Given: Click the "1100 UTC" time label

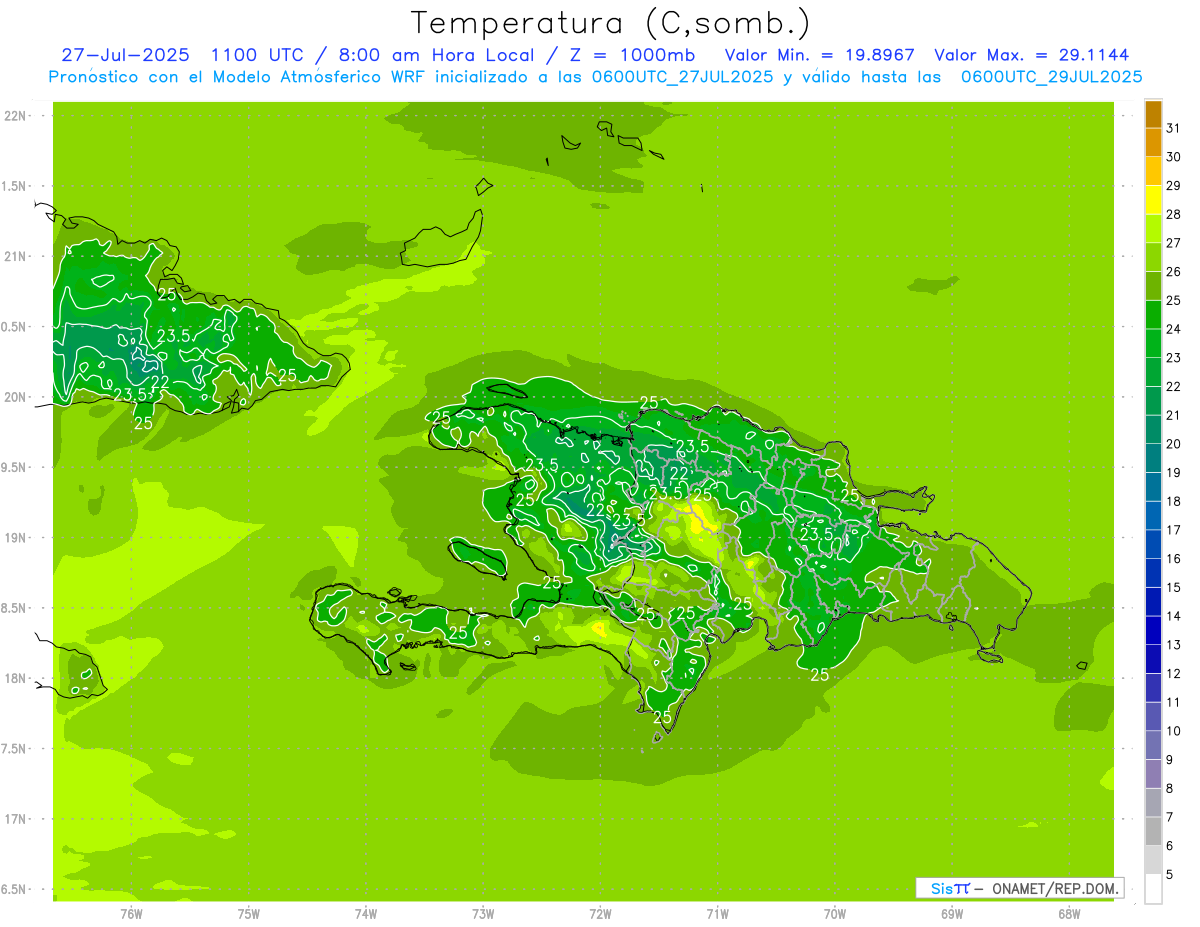Looking at the screenshot, I should coord(258,55).
